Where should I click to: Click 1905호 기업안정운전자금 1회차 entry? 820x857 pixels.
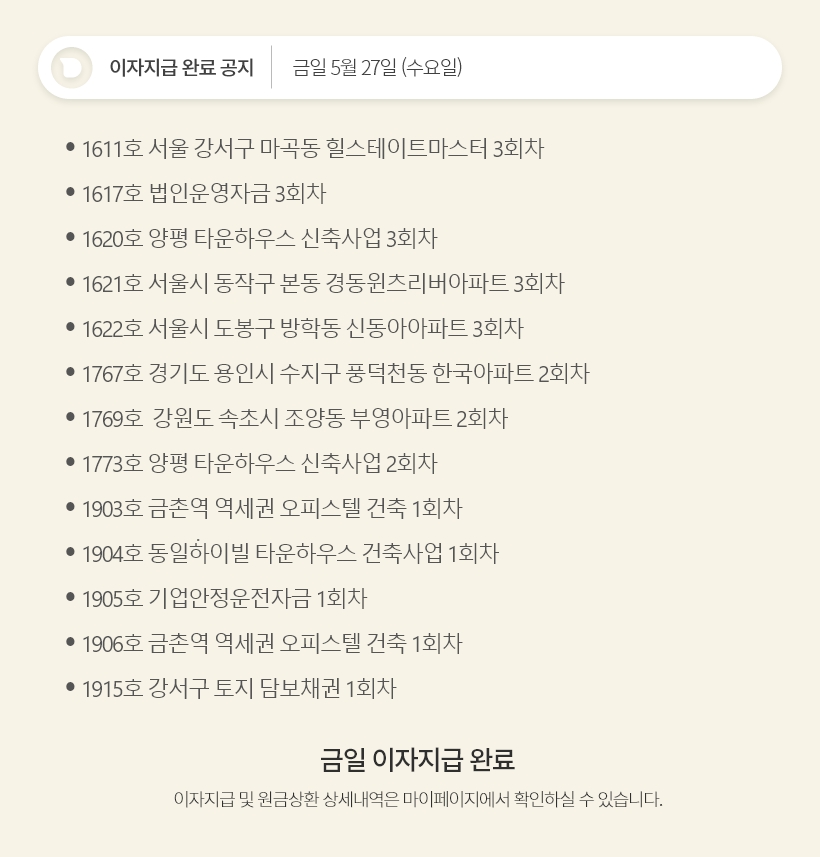(x=224, y=599)
